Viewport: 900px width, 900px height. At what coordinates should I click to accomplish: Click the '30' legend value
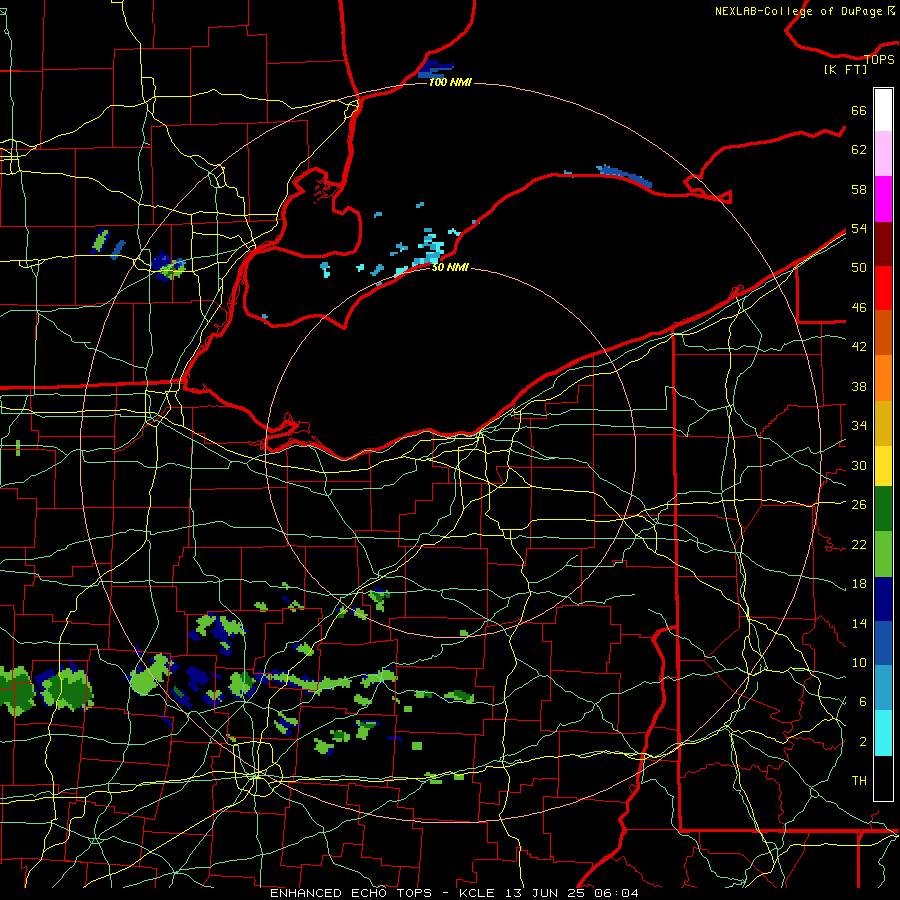[859, 465]
